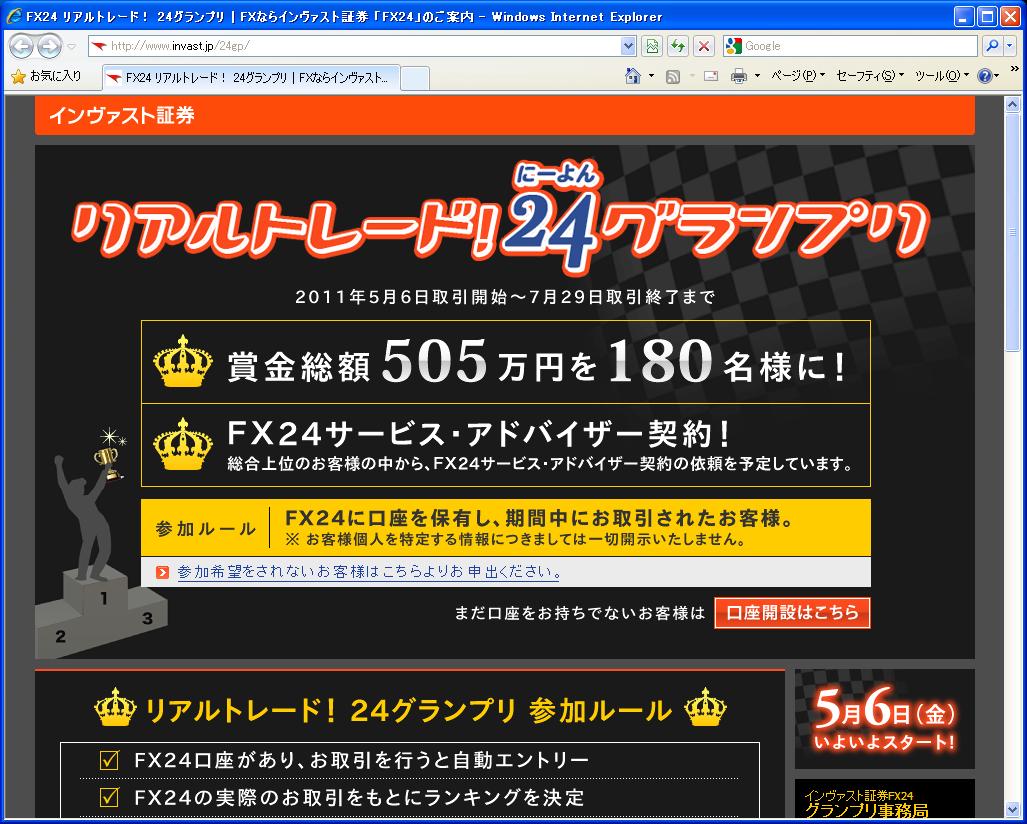1027x824 pixels.
Task: Click the search magnifier button
Action: pos(989,46)
